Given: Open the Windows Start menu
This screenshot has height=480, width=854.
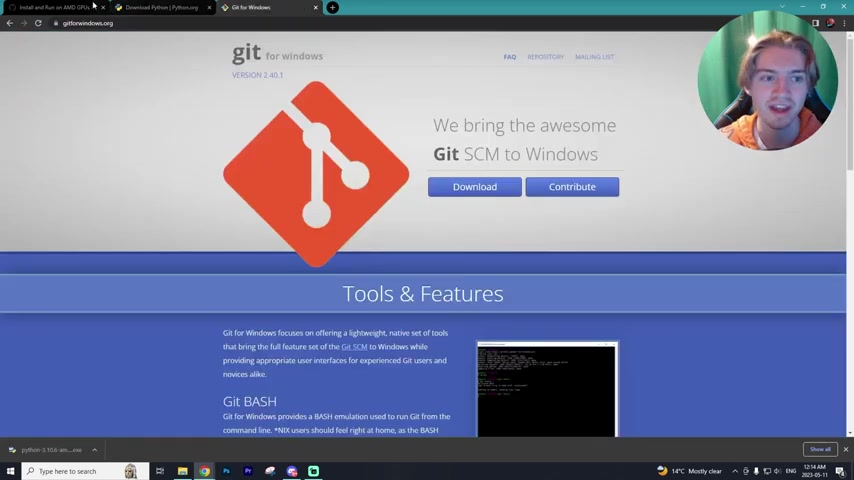Looking at the screenshot, I should (10, 471).
